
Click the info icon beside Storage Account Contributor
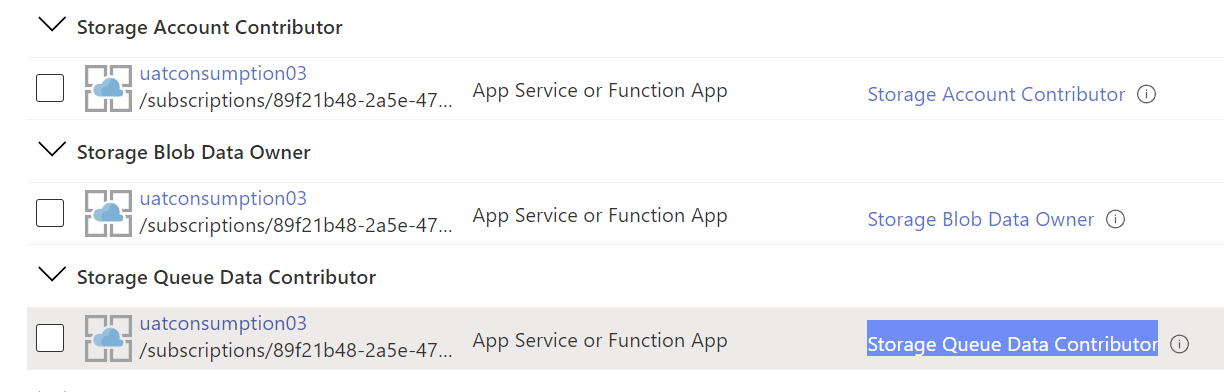coord(1148,95)
